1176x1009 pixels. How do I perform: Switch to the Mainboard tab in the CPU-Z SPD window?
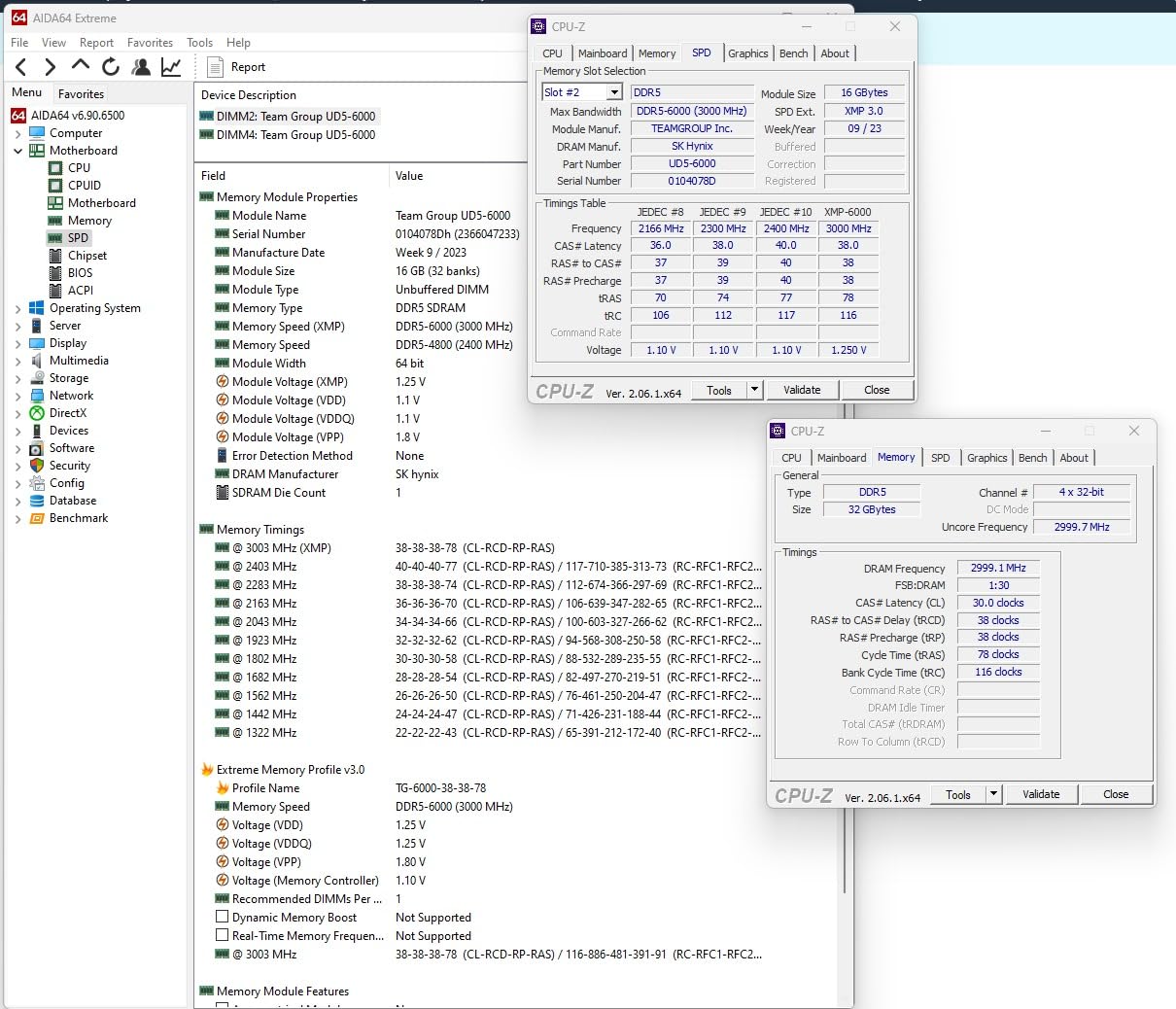pos(603,53)
